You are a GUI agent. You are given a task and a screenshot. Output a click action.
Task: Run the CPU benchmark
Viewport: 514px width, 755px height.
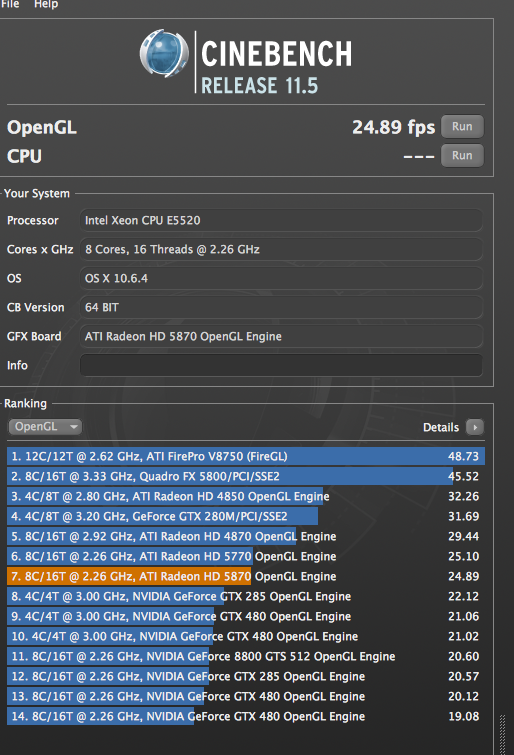click(462, 156)
